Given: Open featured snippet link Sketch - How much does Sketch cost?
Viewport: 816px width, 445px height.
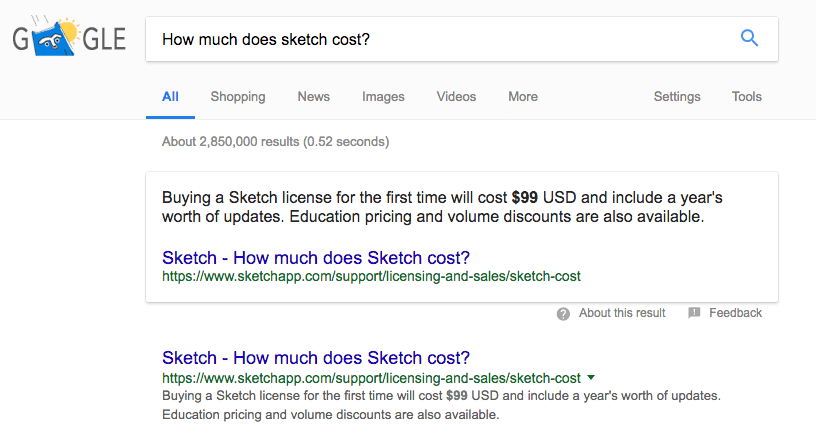Looking at the screenshot, I should [316, 258].
